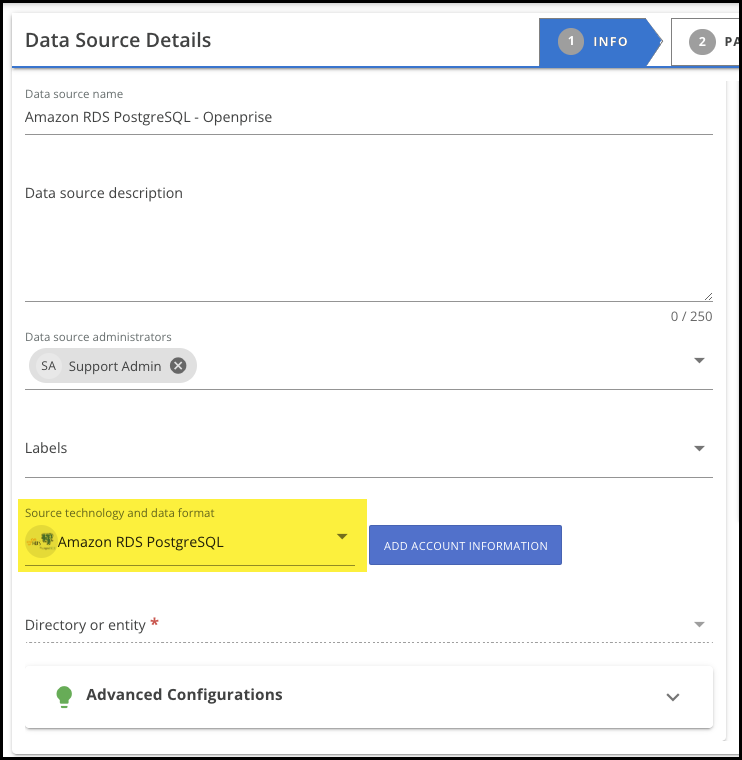Image resolution: width=742 pixels, height=760 pixels.
Task: Expand Advanced Configurations chevron
Action: tap(673, 697)
